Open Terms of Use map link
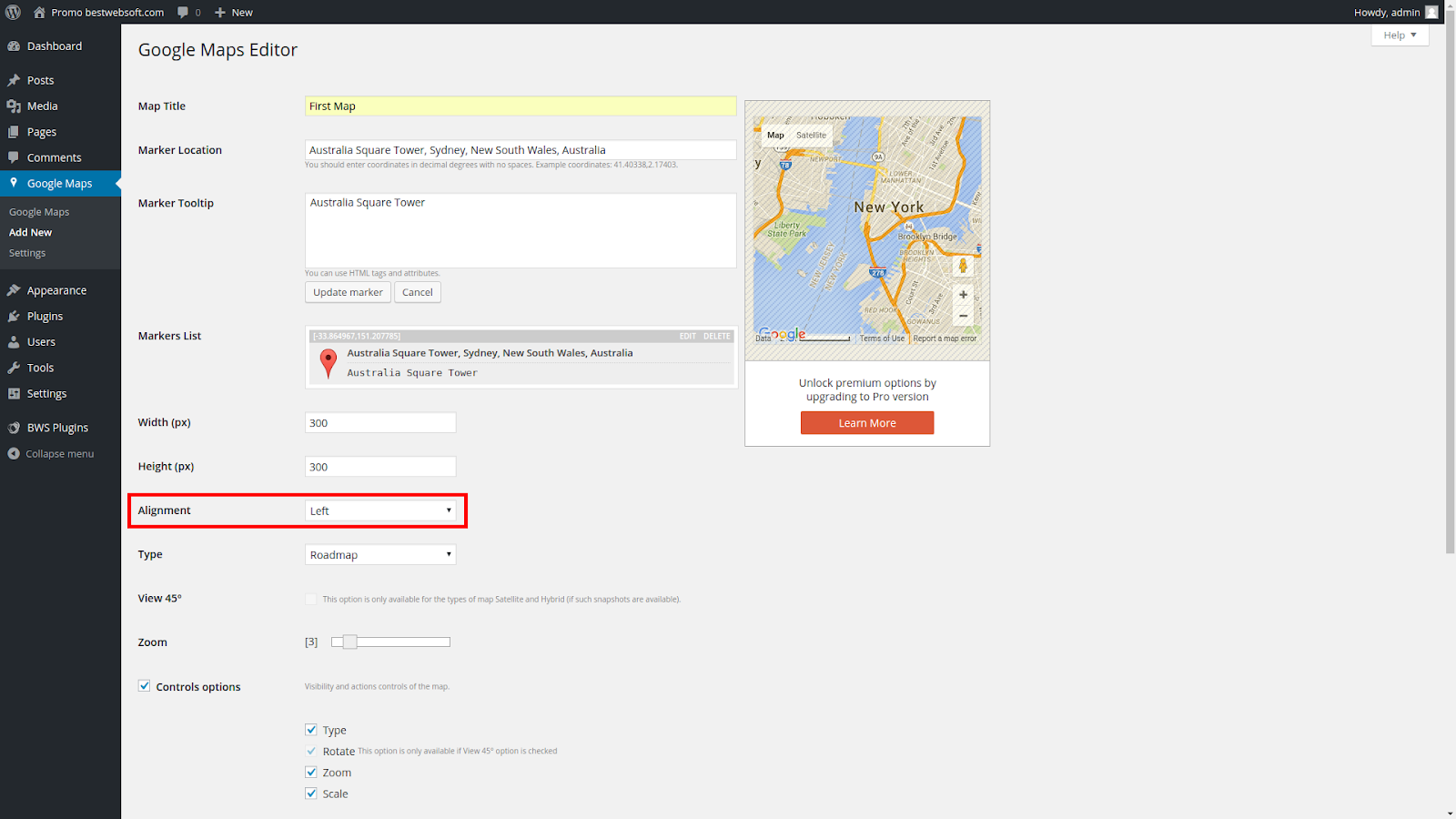Viewport: 1456px width, 819px height. pos(882,339)
